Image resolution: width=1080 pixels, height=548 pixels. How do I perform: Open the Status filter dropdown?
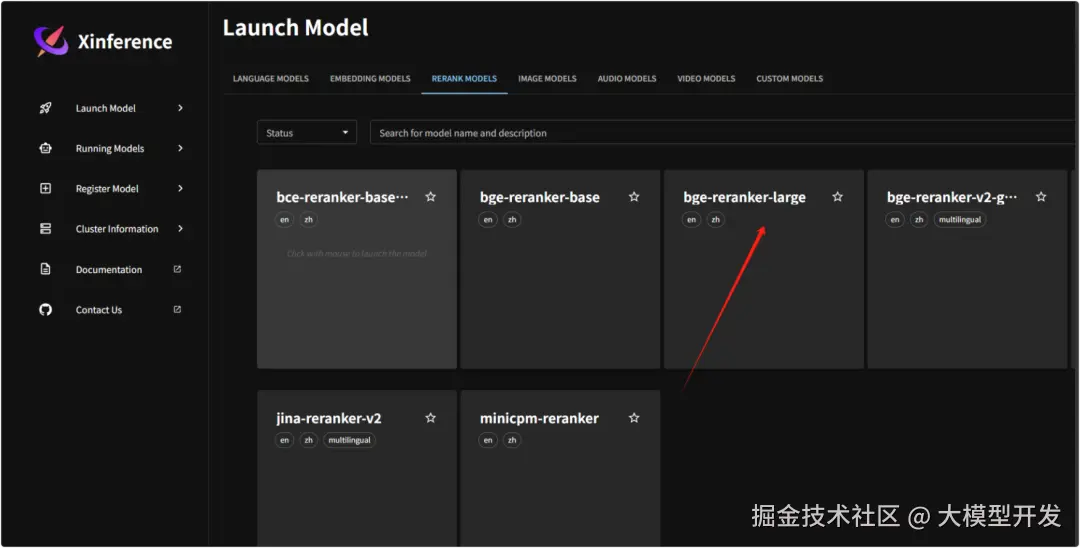[307, 133]
